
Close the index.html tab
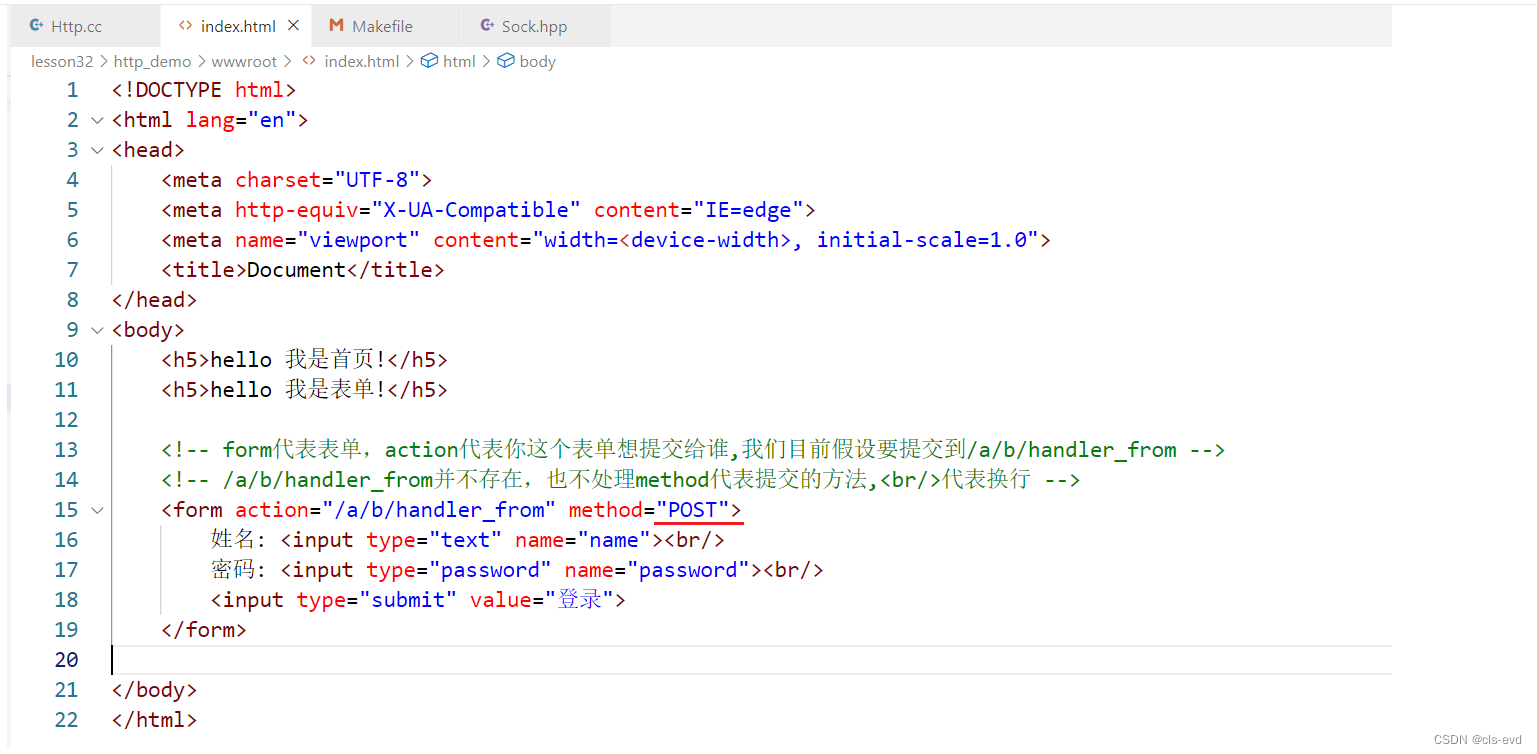tap(292, 26)
